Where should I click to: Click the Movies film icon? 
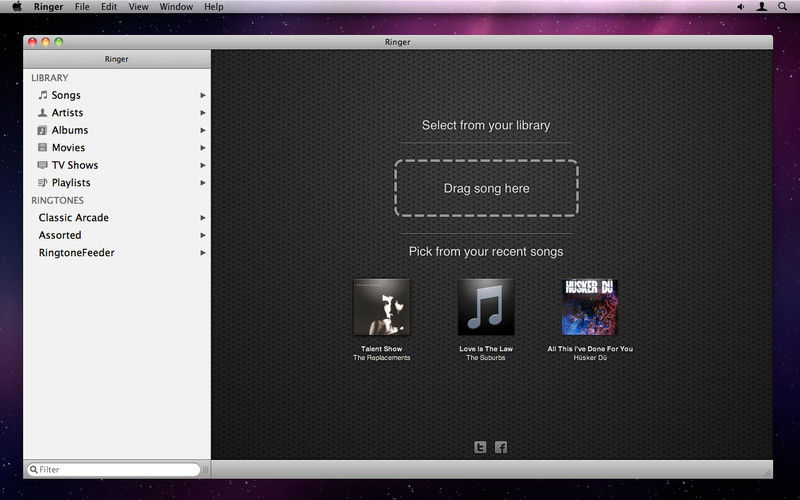coord(42,147)
